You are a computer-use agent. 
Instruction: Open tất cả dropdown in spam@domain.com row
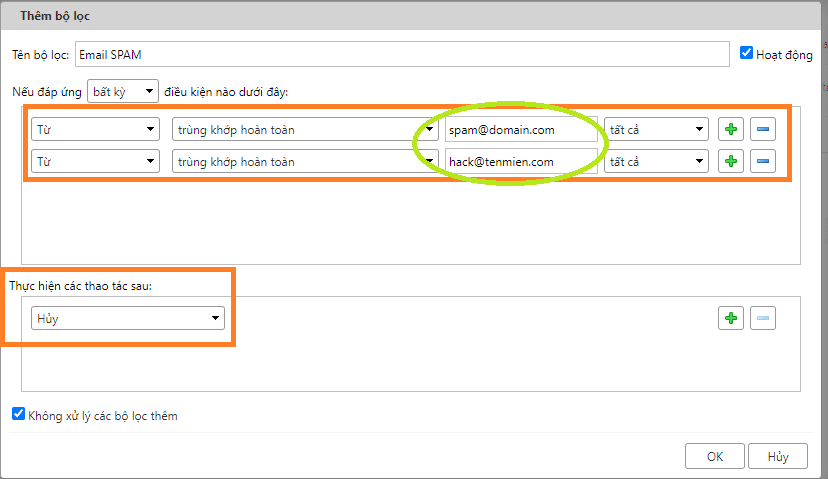(x=656, y=129)
